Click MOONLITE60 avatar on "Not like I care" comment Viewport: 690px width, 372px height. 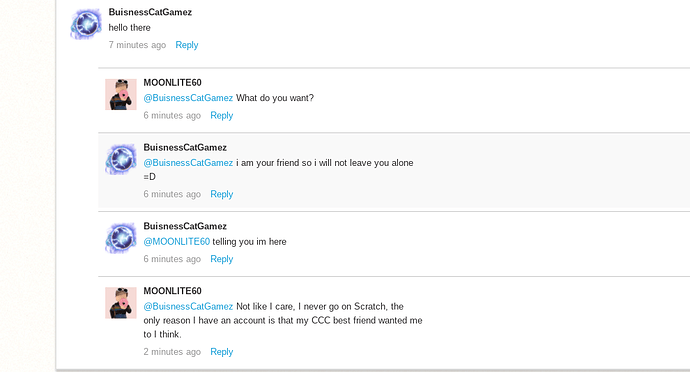pos(121,303)
